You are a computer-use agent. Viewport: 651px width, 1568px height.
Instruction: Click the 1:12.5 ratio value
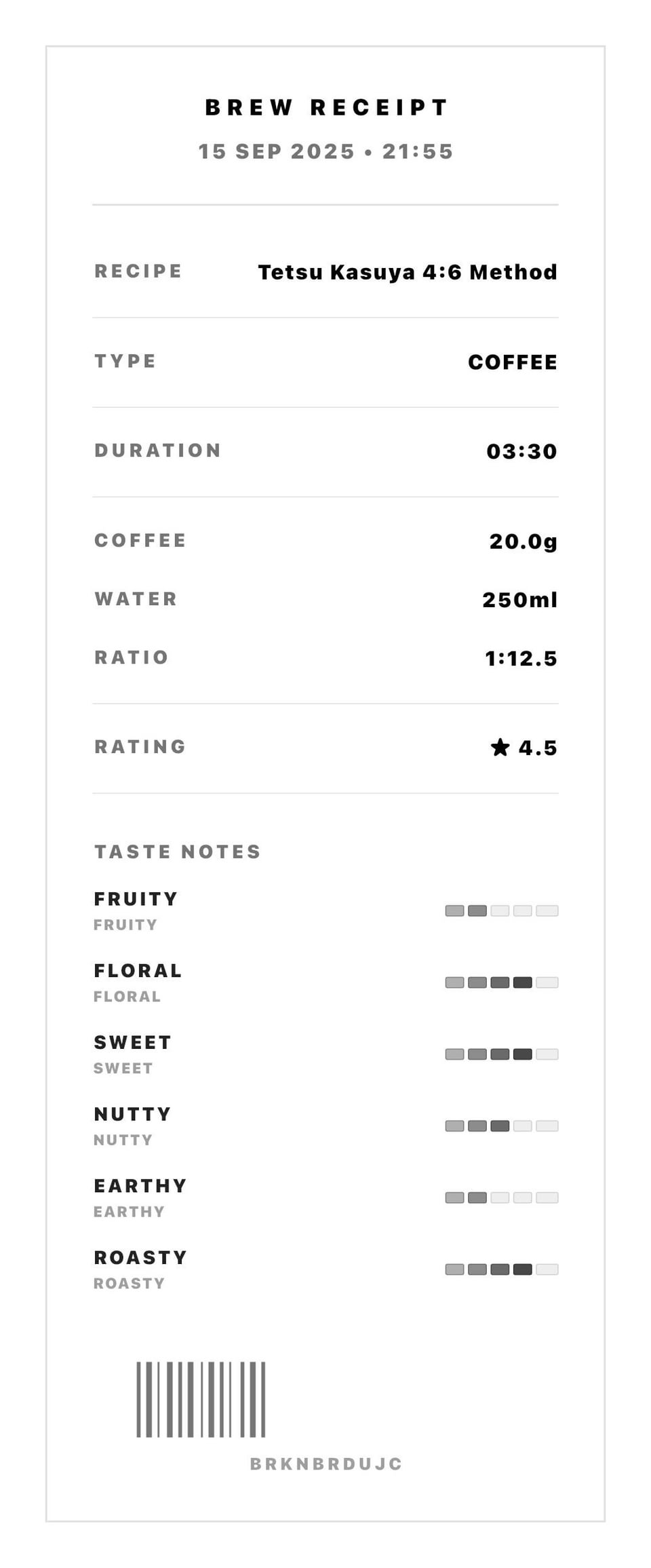click(x=521, y=658)
